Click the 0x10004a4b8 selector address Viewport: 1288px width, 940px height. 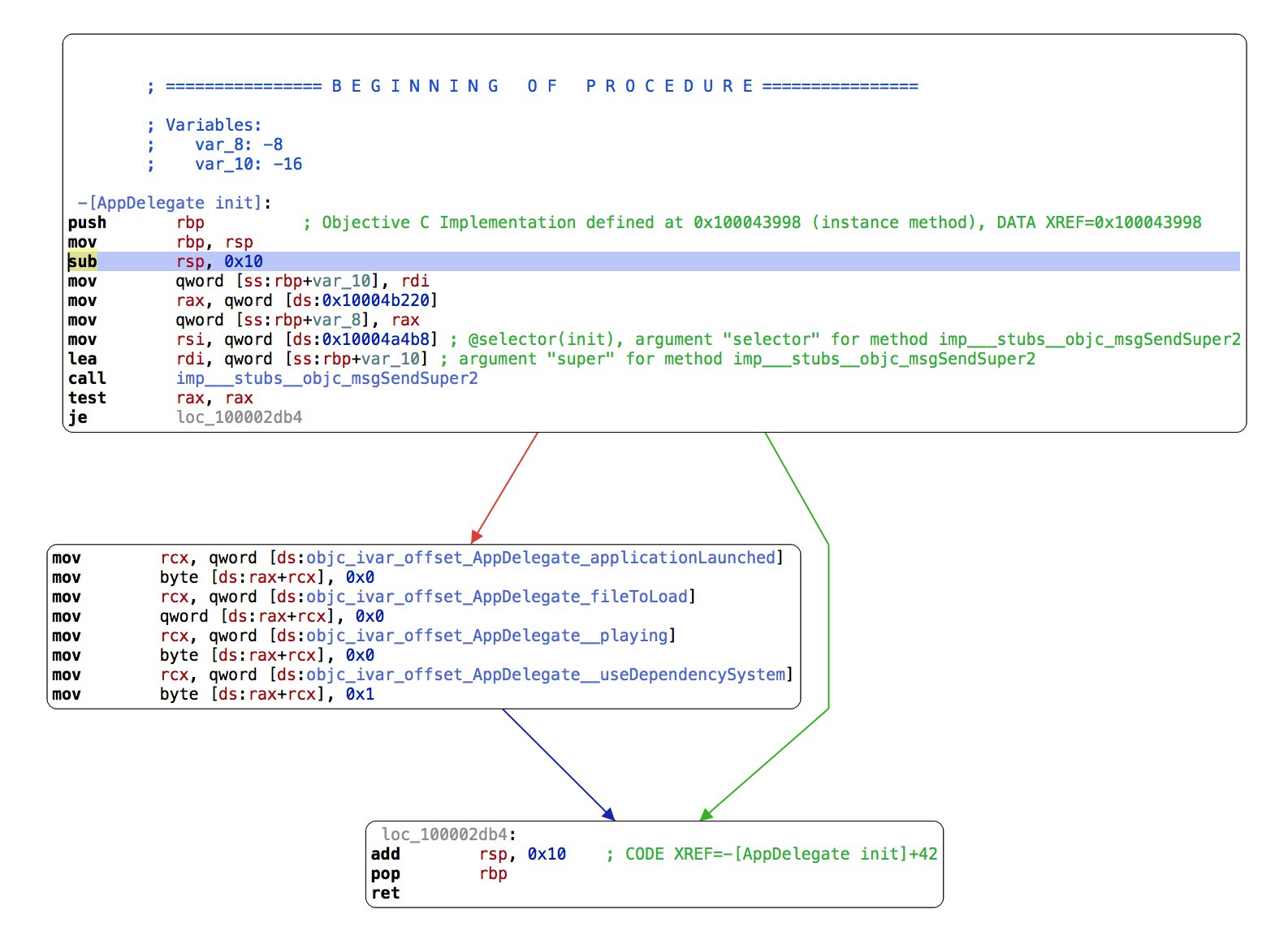[x=375, y=339]
